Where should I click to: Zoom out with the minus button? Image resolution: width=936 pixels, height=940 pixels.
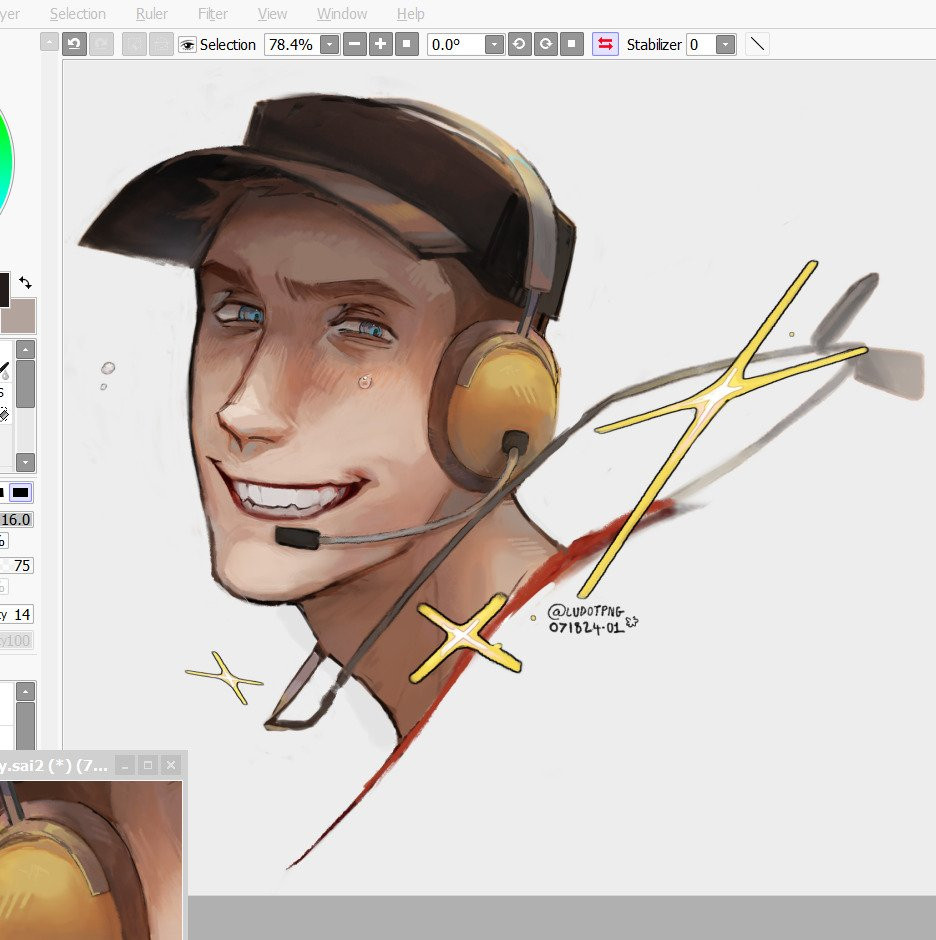(354, 44)
